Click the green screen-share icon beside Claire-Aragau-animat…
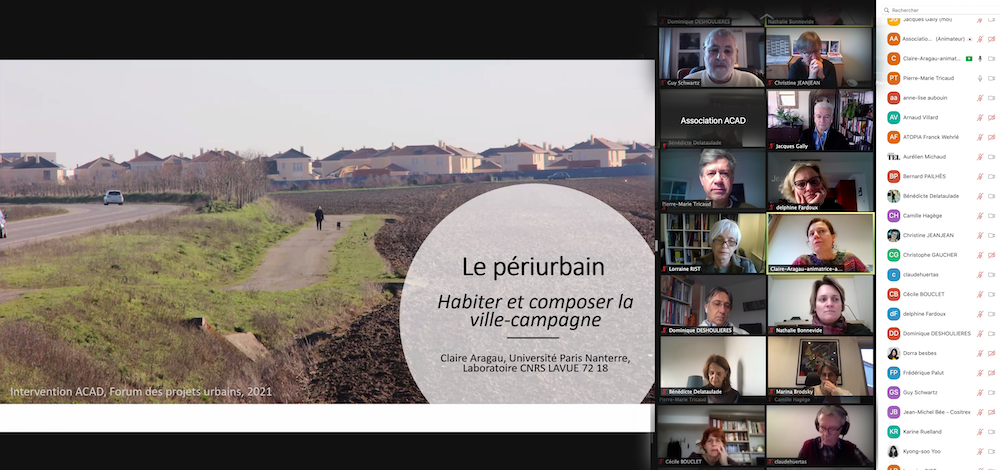 [x=969, y=59]
